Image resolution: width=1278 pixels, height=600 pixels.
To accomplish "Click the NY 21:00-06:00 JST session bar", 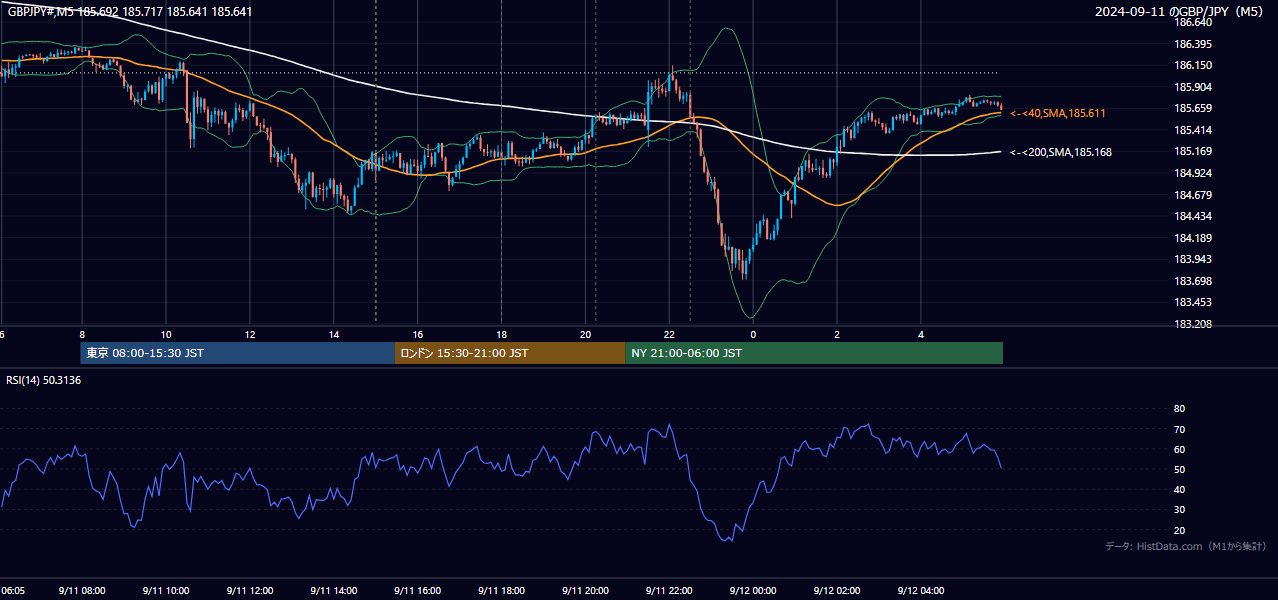I will pyautogui.click(x=814, y=353).
